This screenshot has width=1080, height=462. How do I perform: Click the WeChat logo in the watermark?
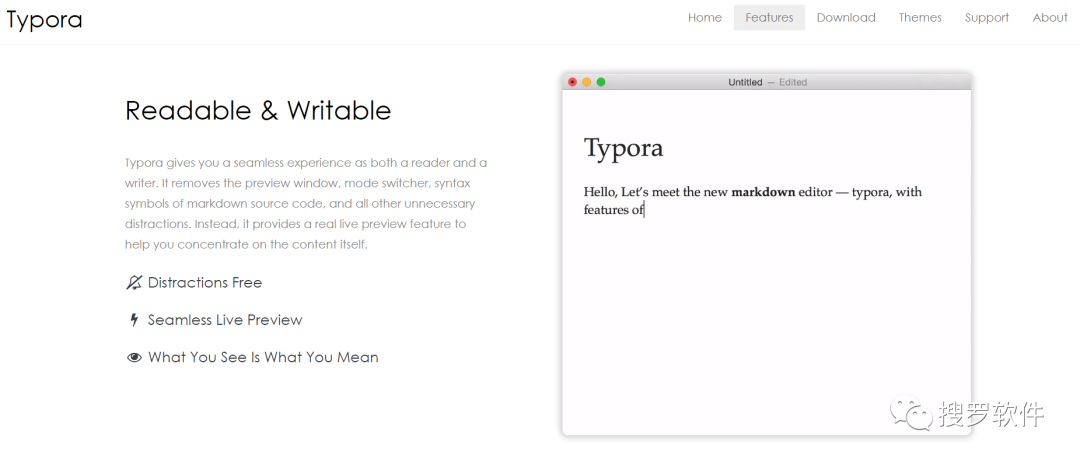coord(913,412)
